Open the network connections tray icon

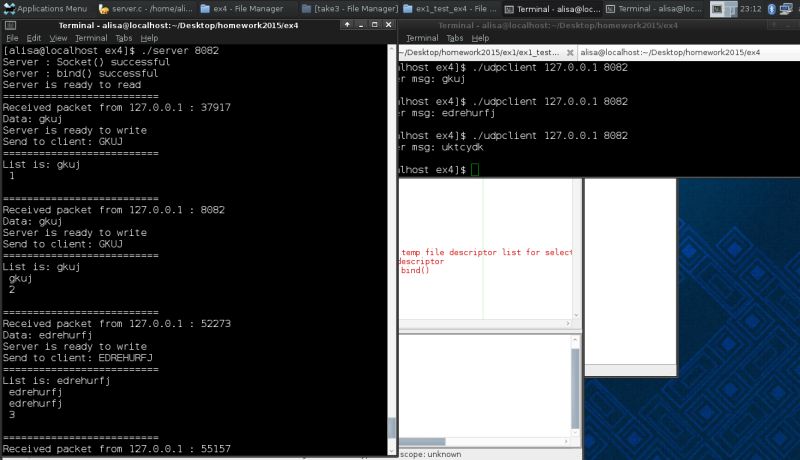click(x=786, y=9)
